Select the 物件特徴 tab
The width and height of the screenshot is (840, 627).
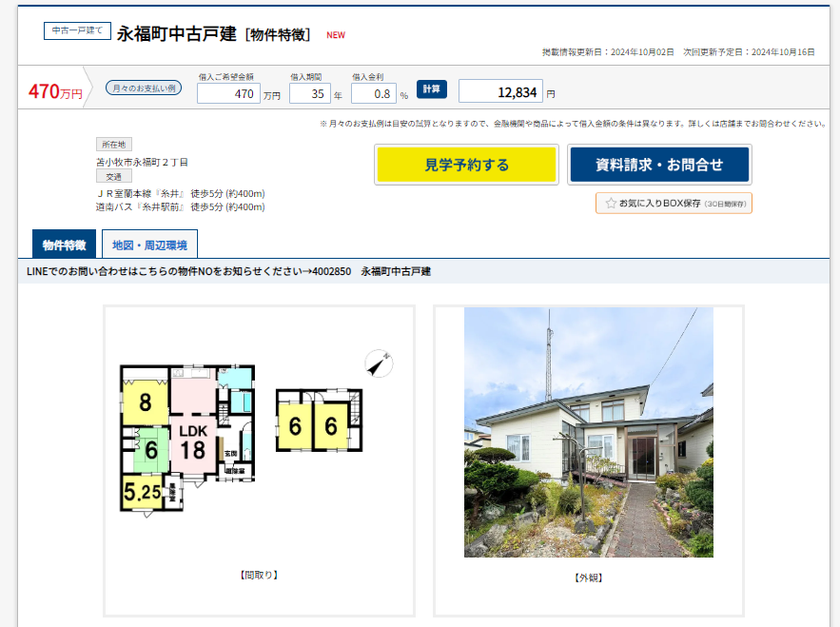coord(64,244)
